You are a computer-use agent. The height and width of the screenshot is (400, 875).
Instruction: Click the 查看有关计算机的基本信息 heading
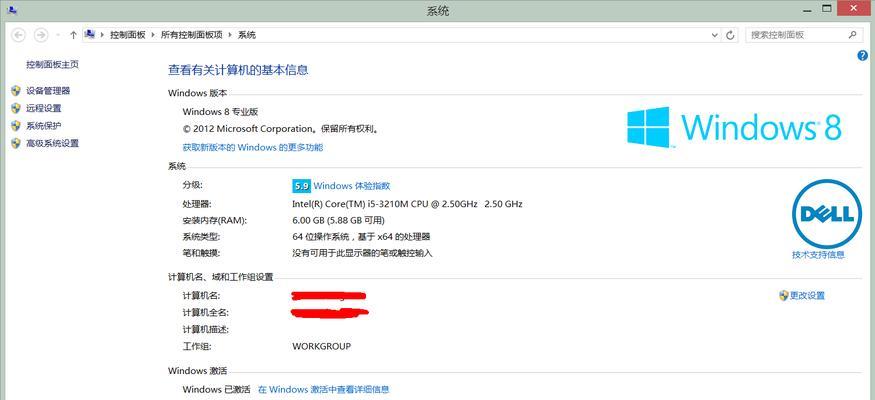pos(238,70)
